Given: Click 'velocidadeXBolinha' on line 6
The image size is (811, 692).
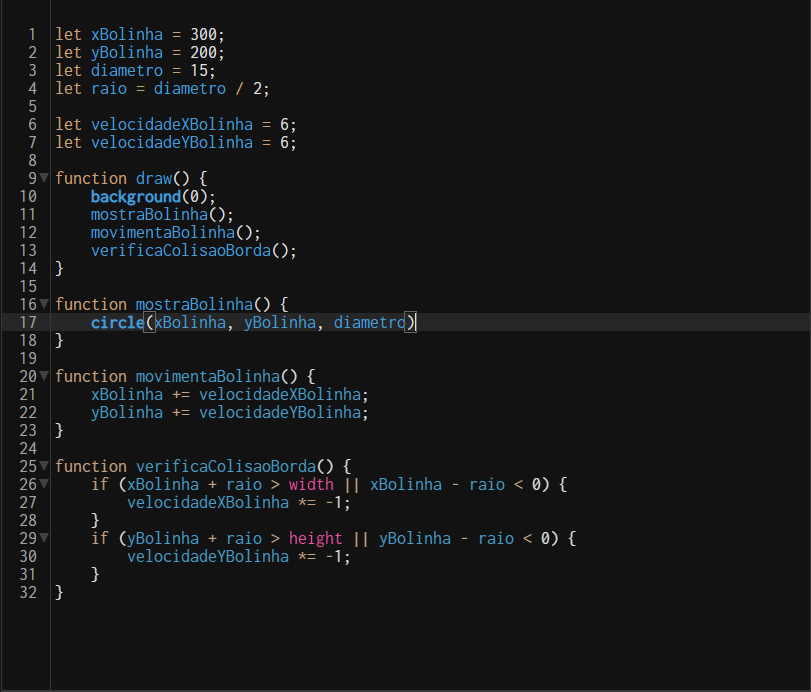Looking at the screenshot, I should point(172,125).
